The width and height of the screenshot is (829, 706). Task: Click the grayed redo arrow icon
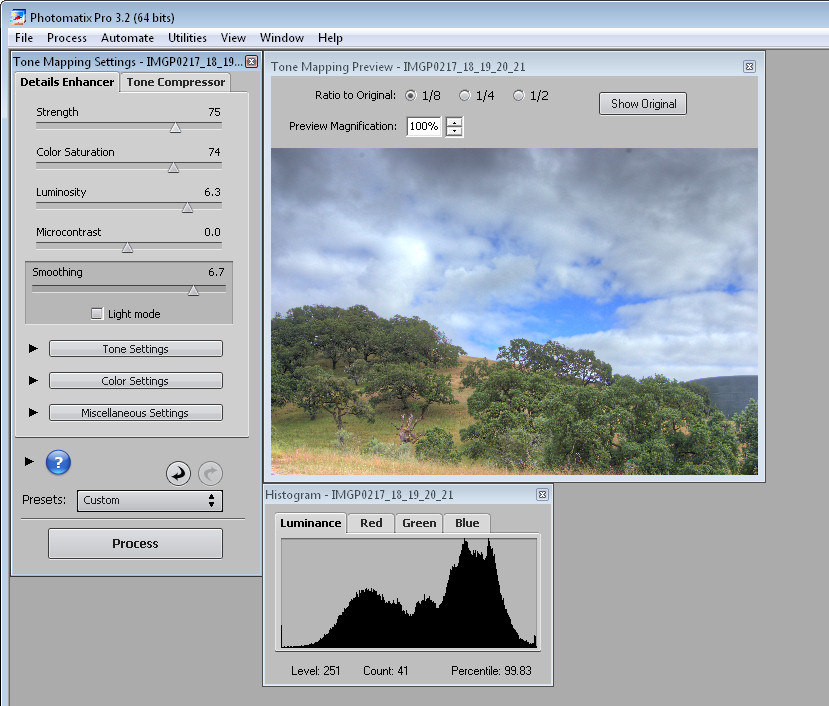click(210, 473)
